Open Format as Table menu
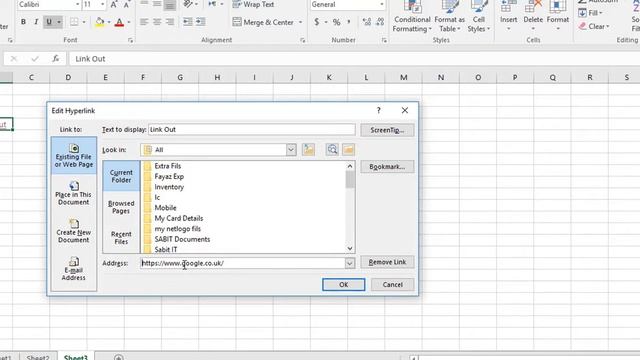Viewport: 640px width, 360px height. [449, 17]
